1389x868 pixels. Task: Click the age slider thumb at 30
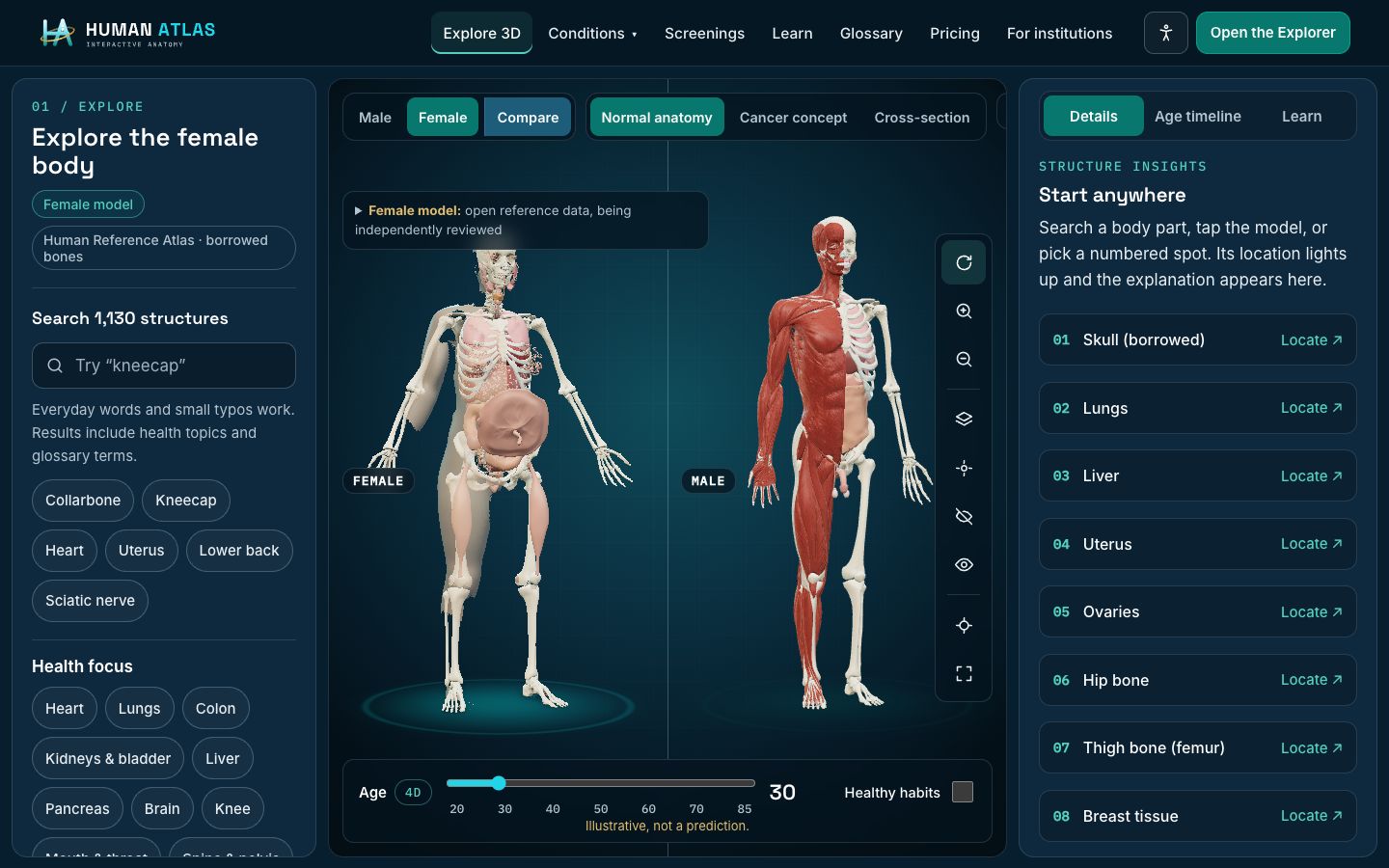(498, 783)
